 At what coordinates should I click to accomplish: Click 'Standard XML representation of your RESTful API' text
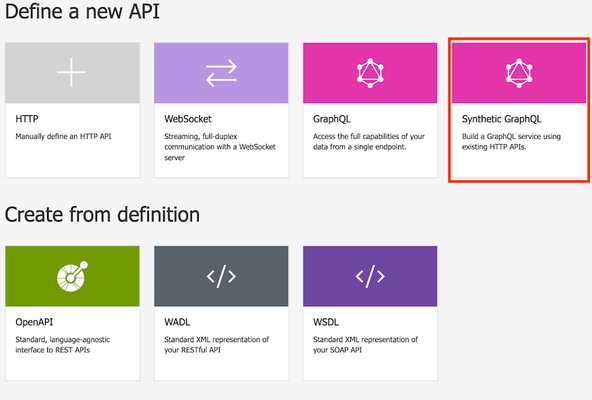click(216, 345)
